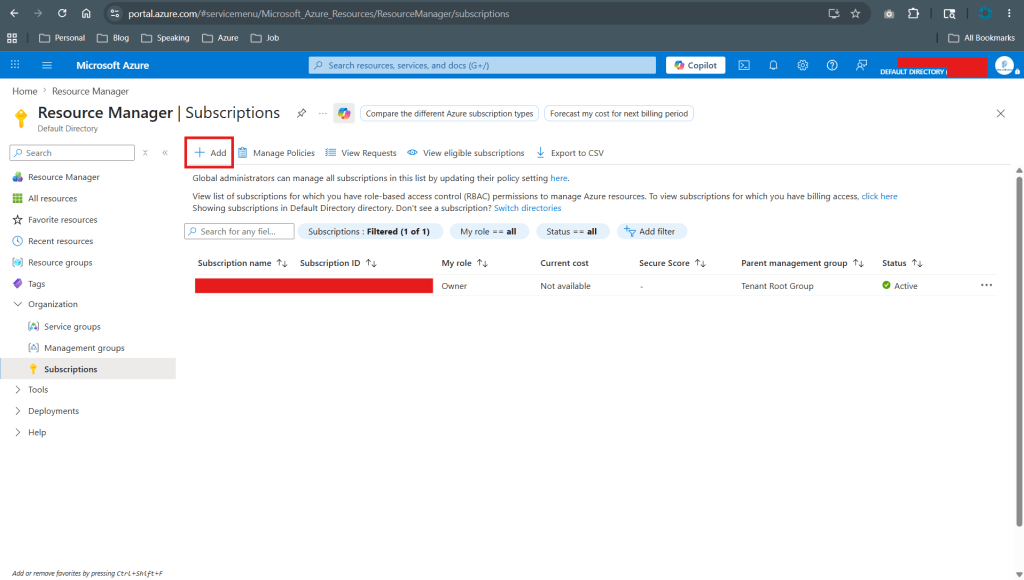This screenshot has width=1024, height=580.
Task: Expand the Tools section
Action: pos(18,390)
